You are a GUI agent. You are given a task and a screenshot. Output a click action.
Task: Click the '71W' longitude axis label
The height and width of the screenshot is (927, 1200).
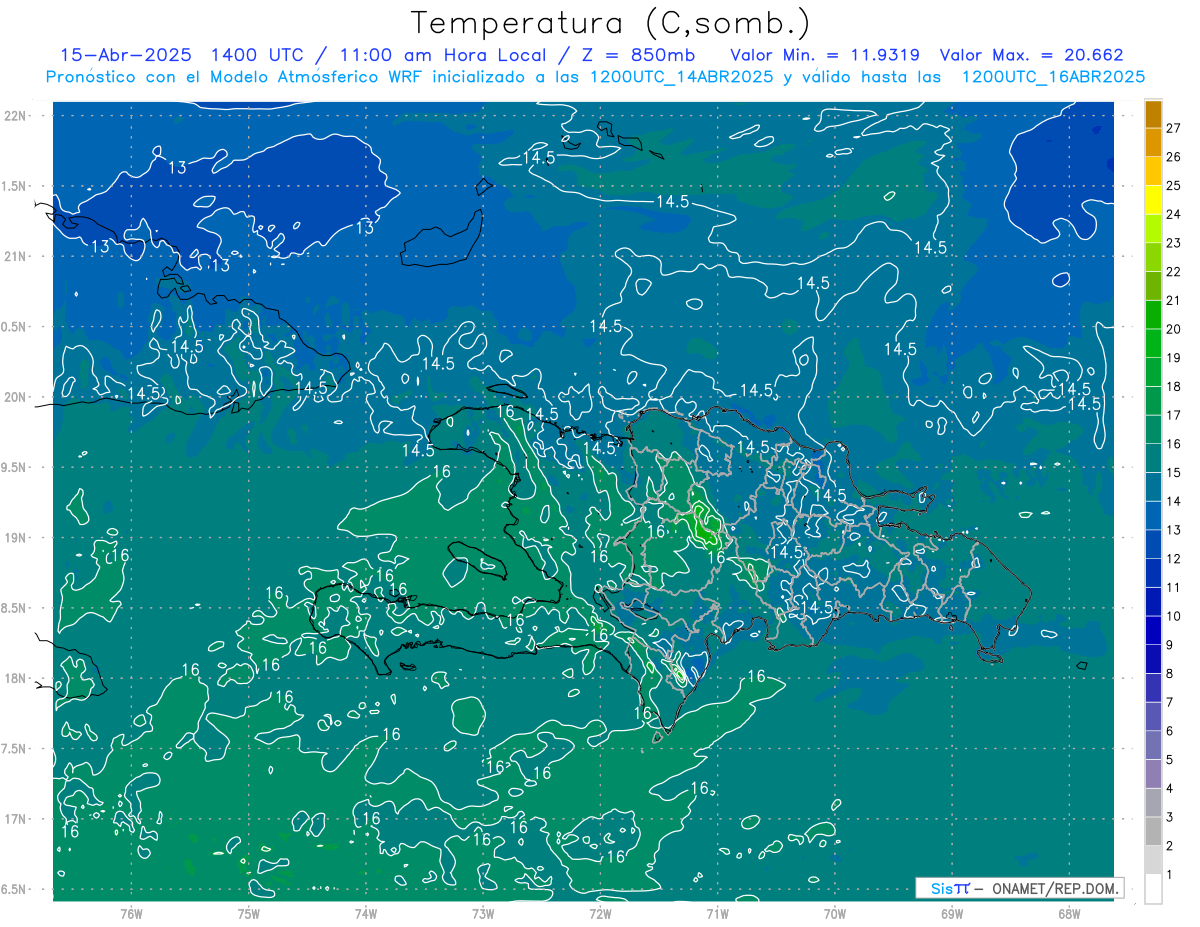(717, 913)
